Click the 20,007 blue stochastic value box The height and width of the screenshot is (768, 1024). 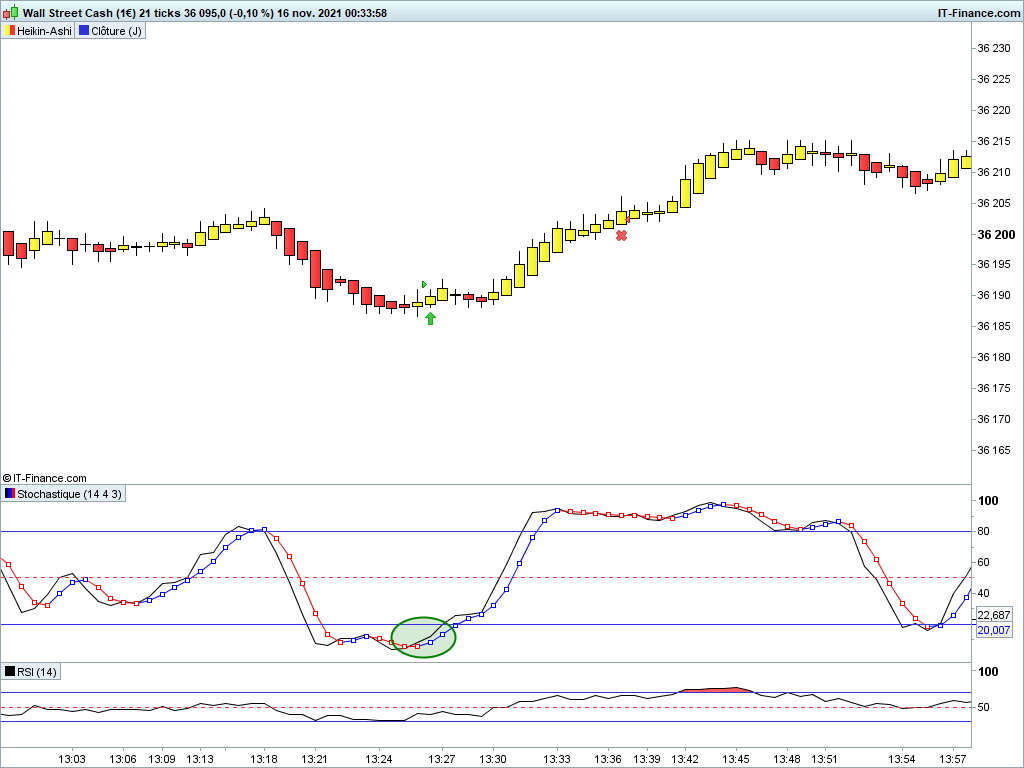pyautogui.click(x=993, y=630)
